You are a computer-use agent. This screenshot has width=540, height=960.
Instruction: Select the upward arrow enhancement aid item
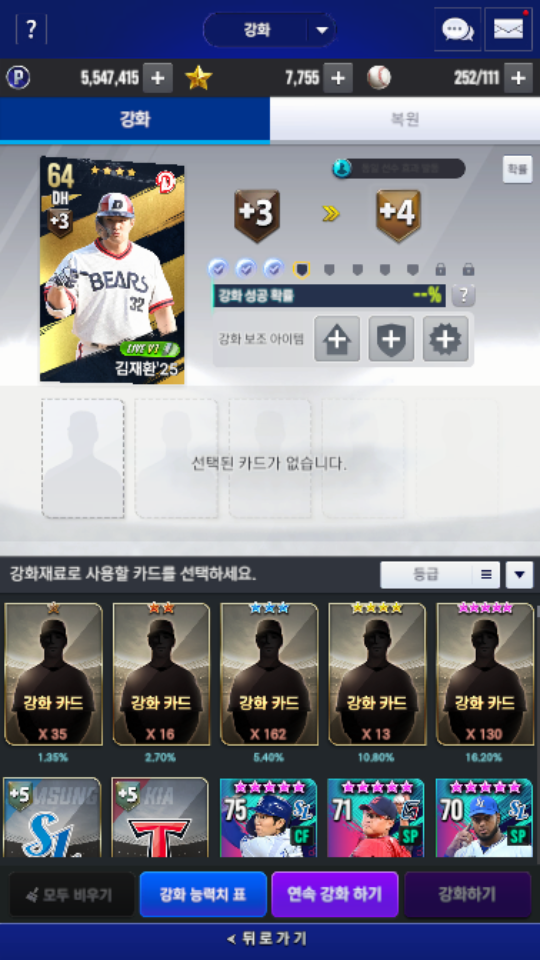coord(337,339)
